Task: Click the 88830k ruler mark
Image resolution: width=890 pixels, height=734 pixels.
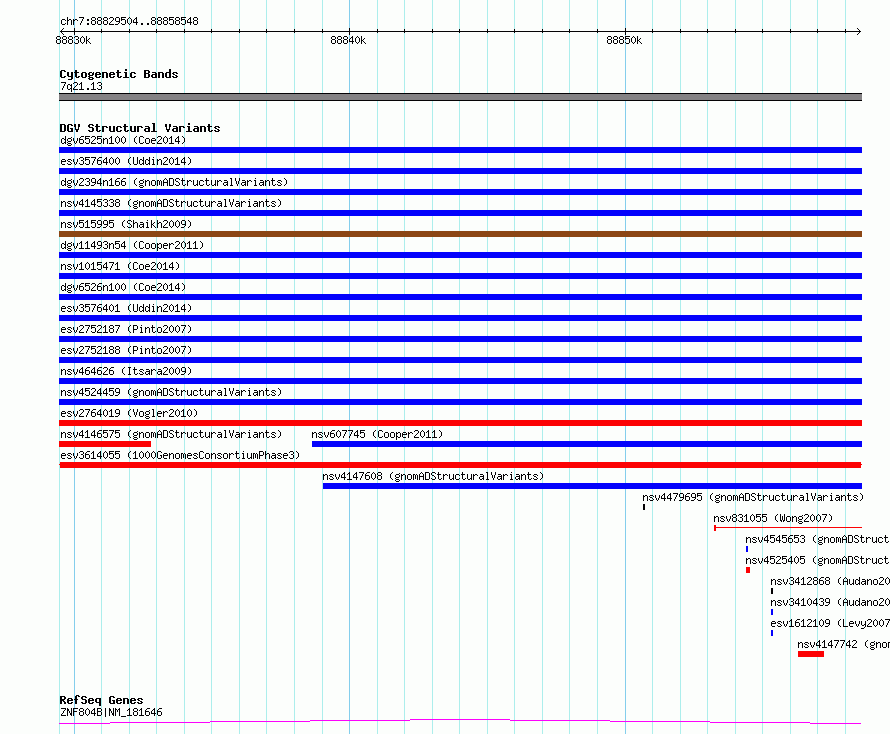Action: [x=73, y=40]
